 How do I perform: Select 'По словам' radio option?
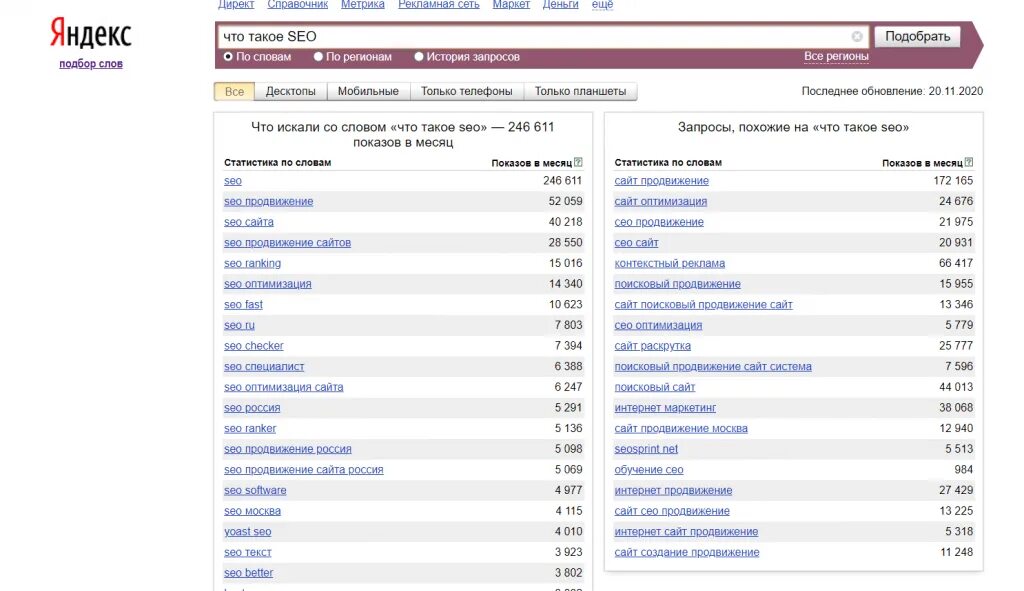[x=228, y=57]
